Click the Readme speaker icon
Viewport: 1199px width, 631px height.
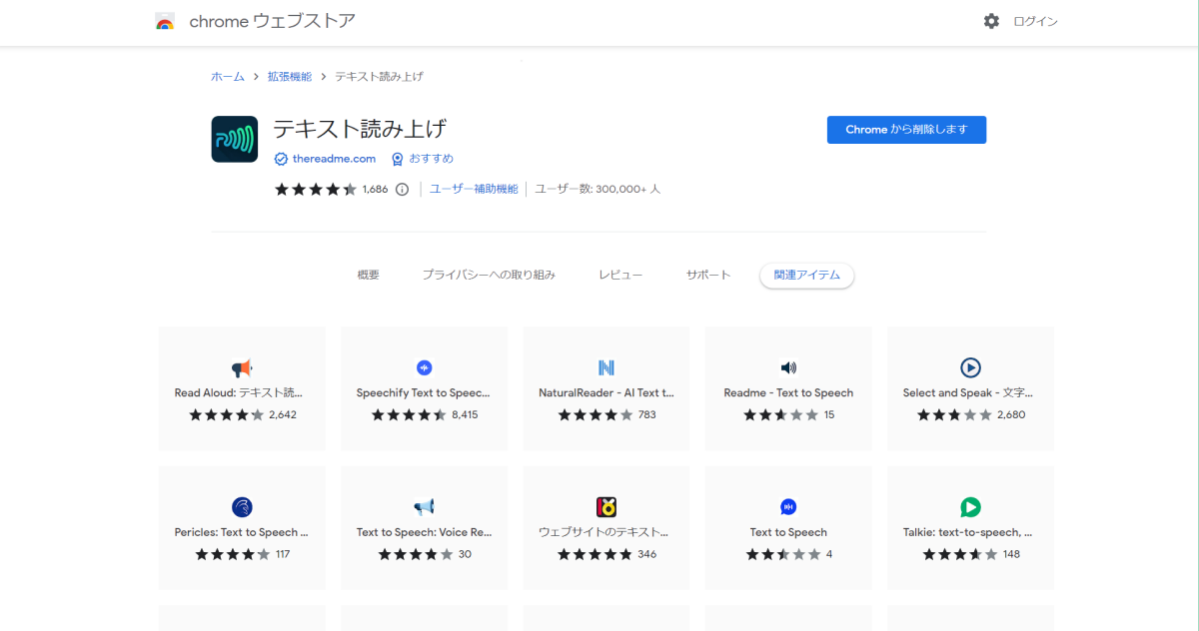coord(788,368)
